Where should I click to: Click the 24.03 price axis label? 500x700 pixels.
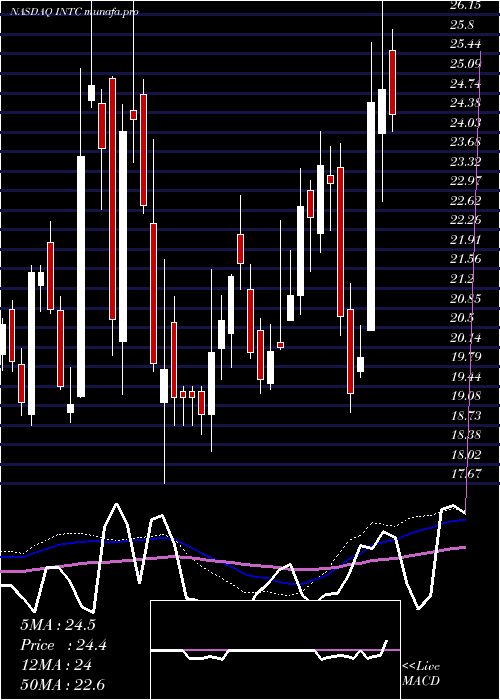click(x=465, y=122)
